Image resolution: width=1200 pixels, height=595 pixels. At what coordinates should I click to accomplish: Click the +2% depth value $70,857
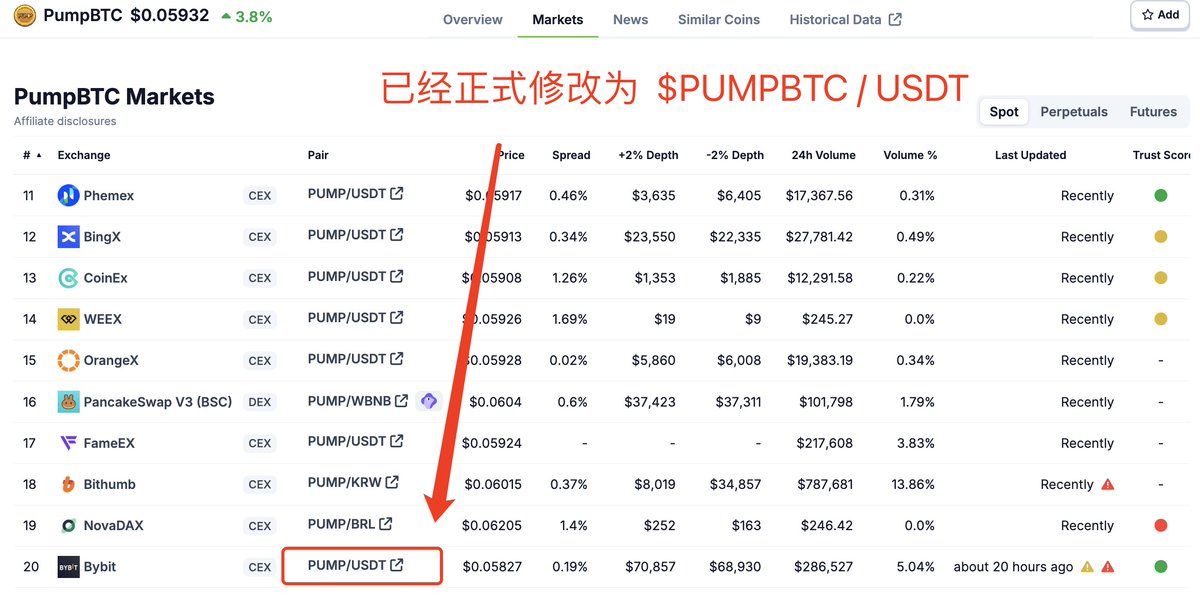(650, 566)
